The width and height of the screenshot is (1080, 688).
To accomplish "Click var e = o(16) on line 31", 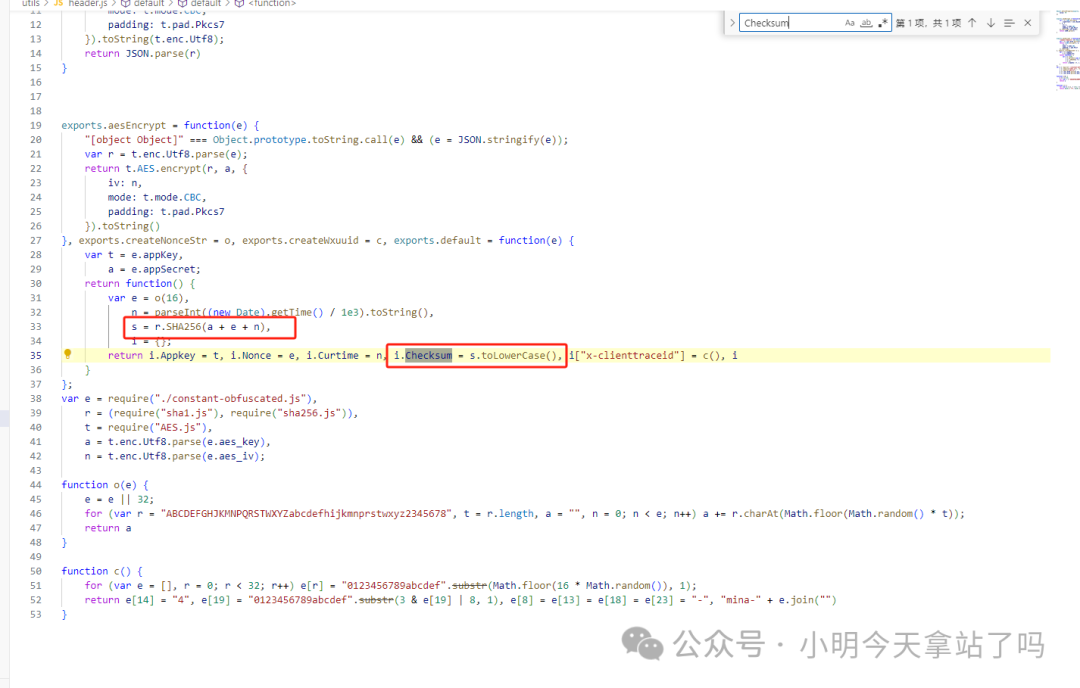I will point(145,298).
